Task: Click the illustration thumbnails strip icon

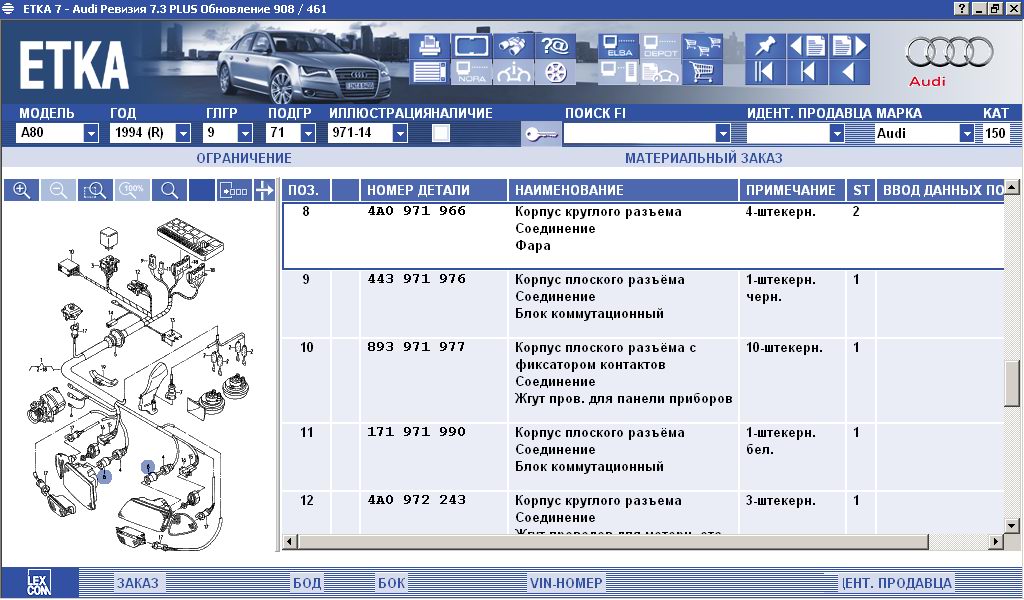Action: click(x=234, y=190)
